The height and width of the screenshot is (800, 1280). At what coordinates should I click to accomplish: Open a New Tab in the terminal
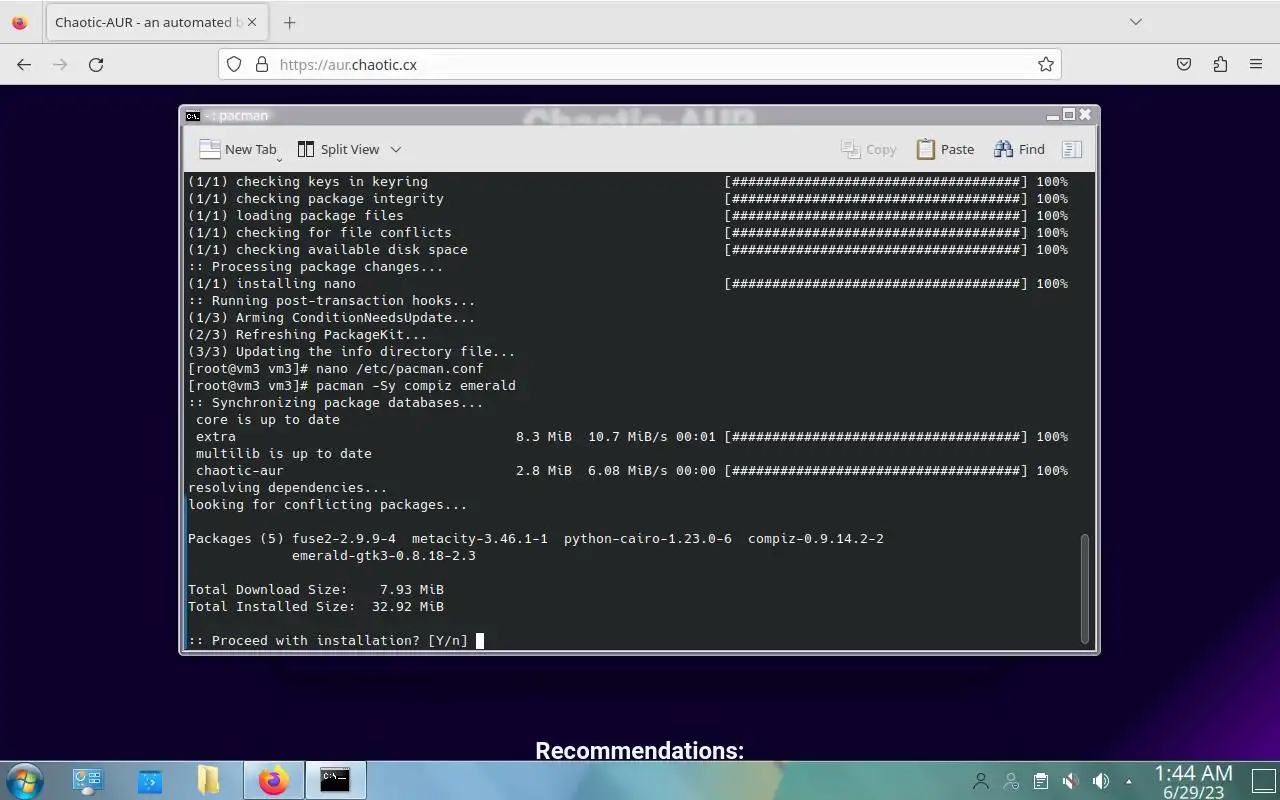coord(237,149)
